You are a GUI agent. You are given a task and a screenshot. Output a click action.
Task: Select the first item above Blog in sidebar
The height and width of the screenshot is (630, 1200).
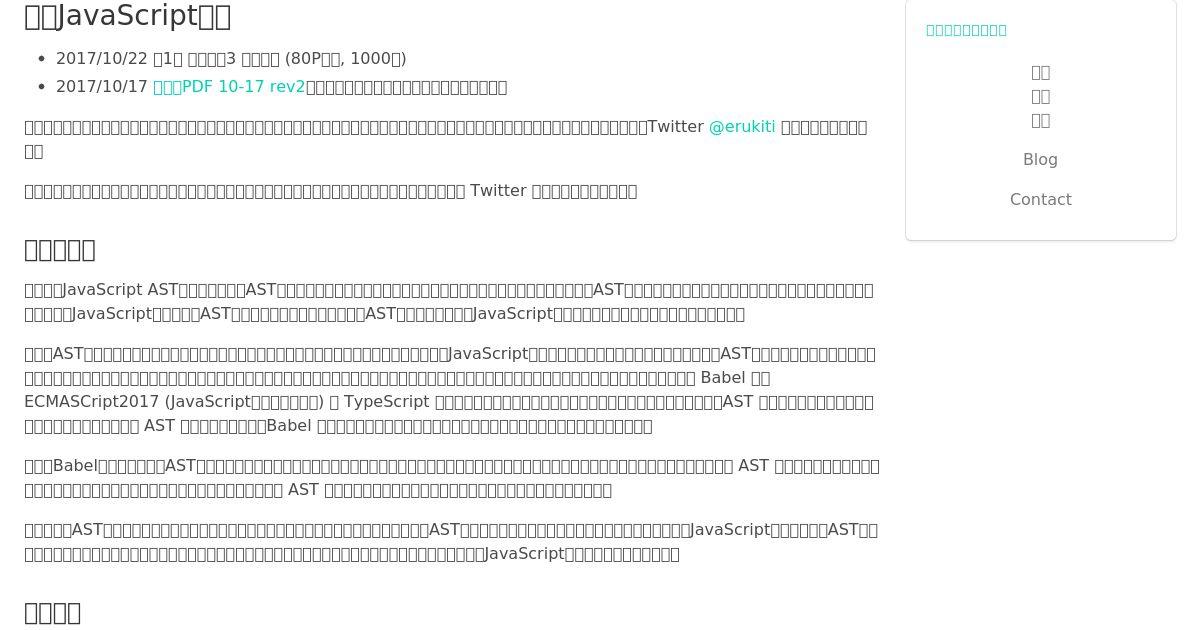tap(1040, 72)
